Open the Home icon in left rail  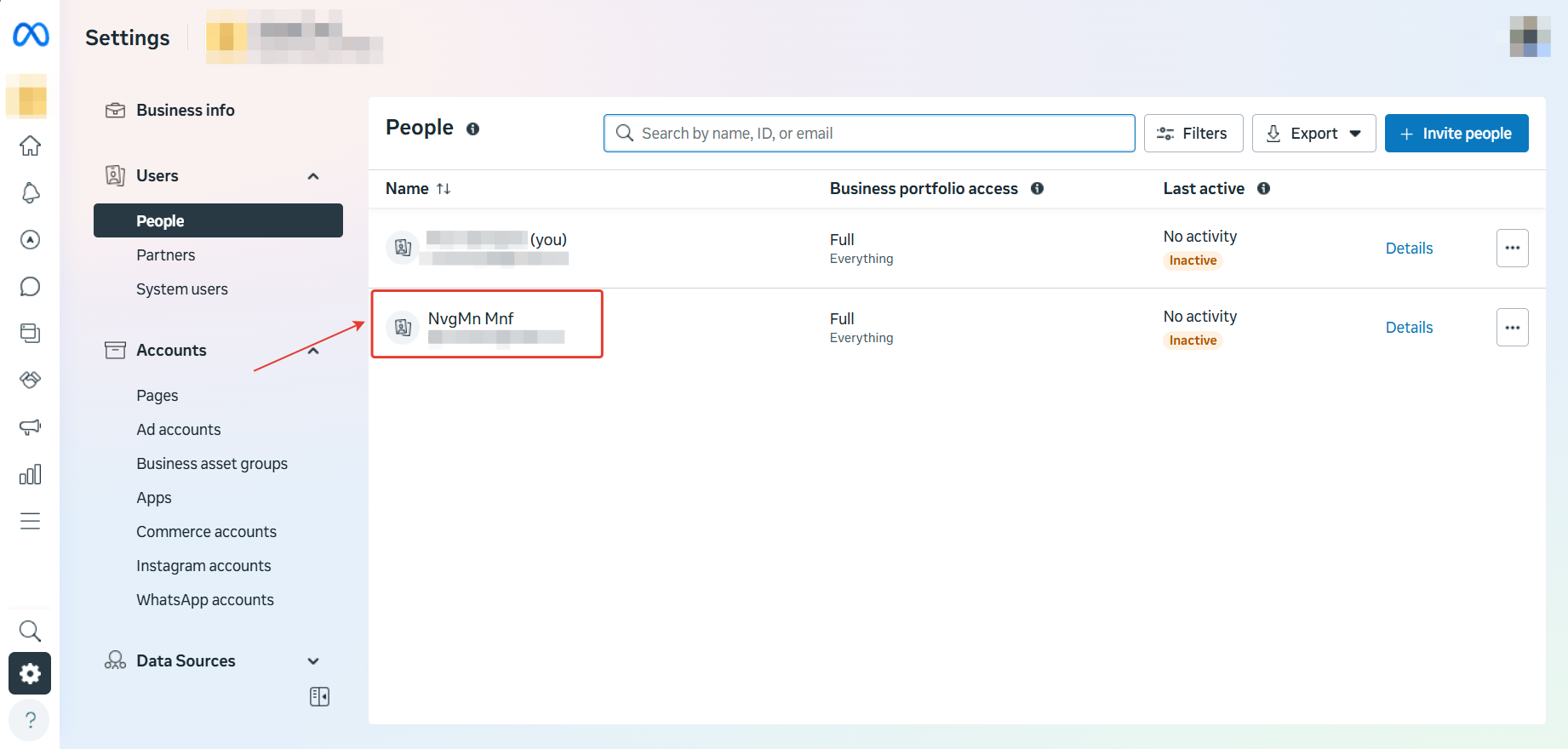pyautogui.click(x=31, y=146)
